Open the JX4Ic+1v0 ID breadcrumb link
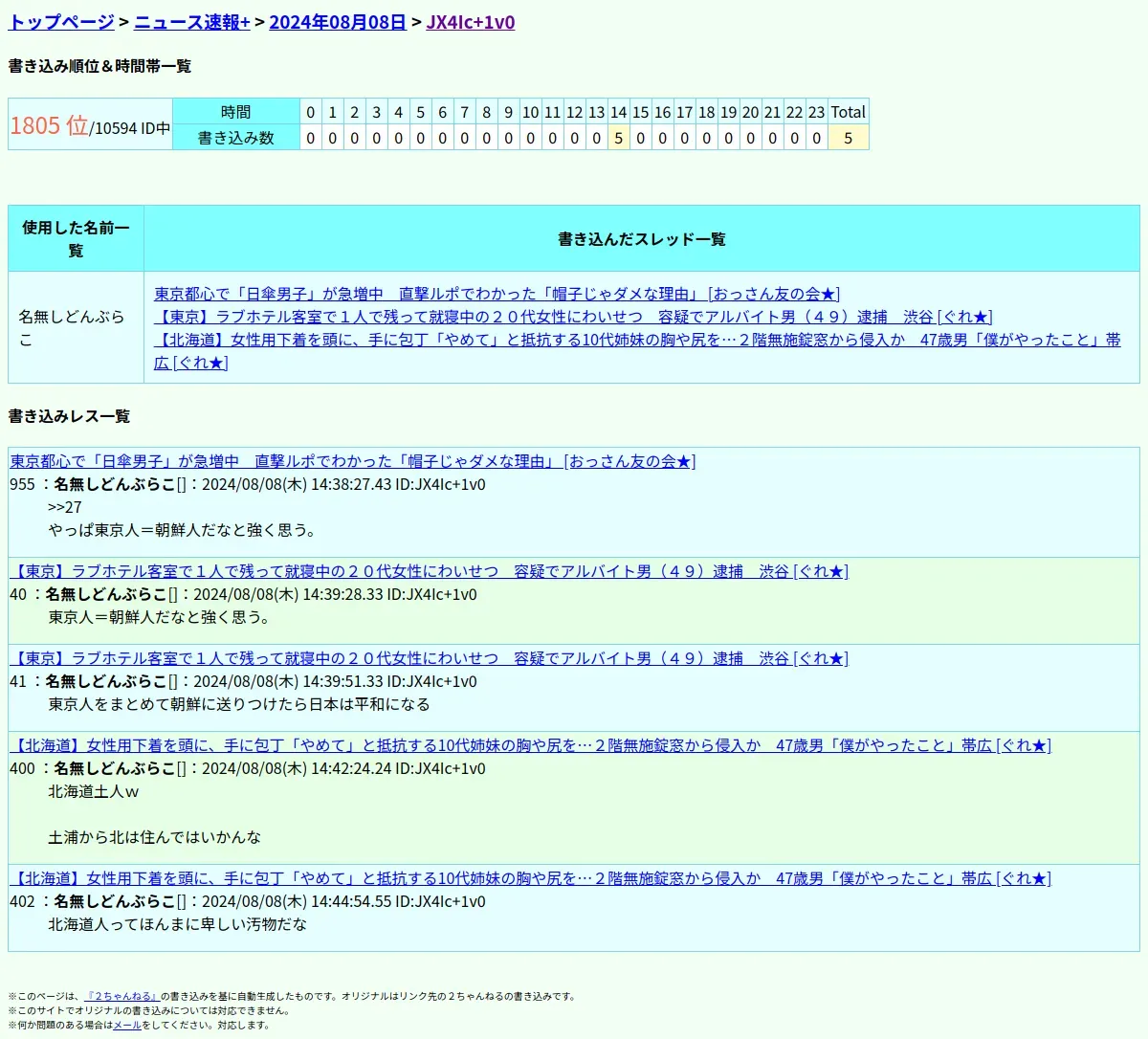The width and height of the screenshot is (1148, 1039). 471,22
